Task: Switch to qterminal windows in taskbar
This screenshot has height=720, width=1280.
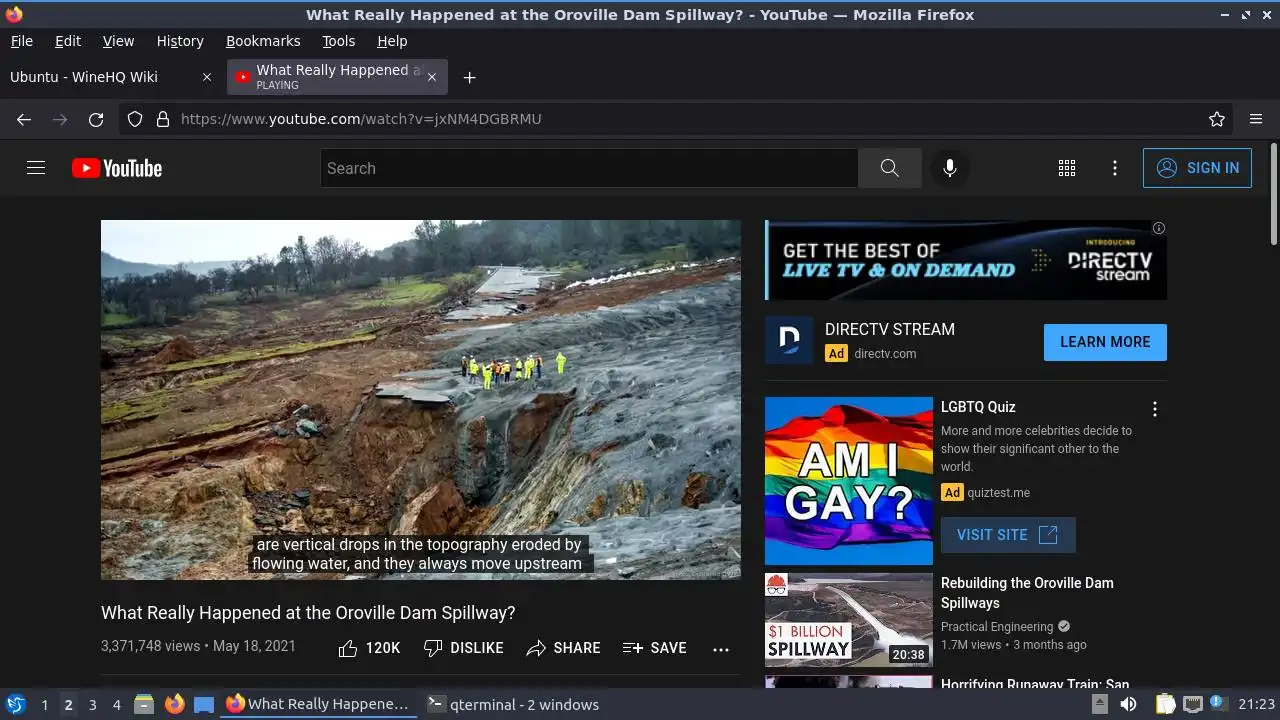Action: coord(514,704)
